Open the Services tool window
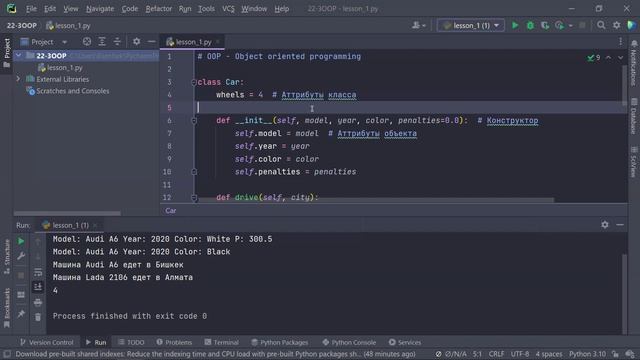Viewport: 640px width, 360px height. (405, 342)
